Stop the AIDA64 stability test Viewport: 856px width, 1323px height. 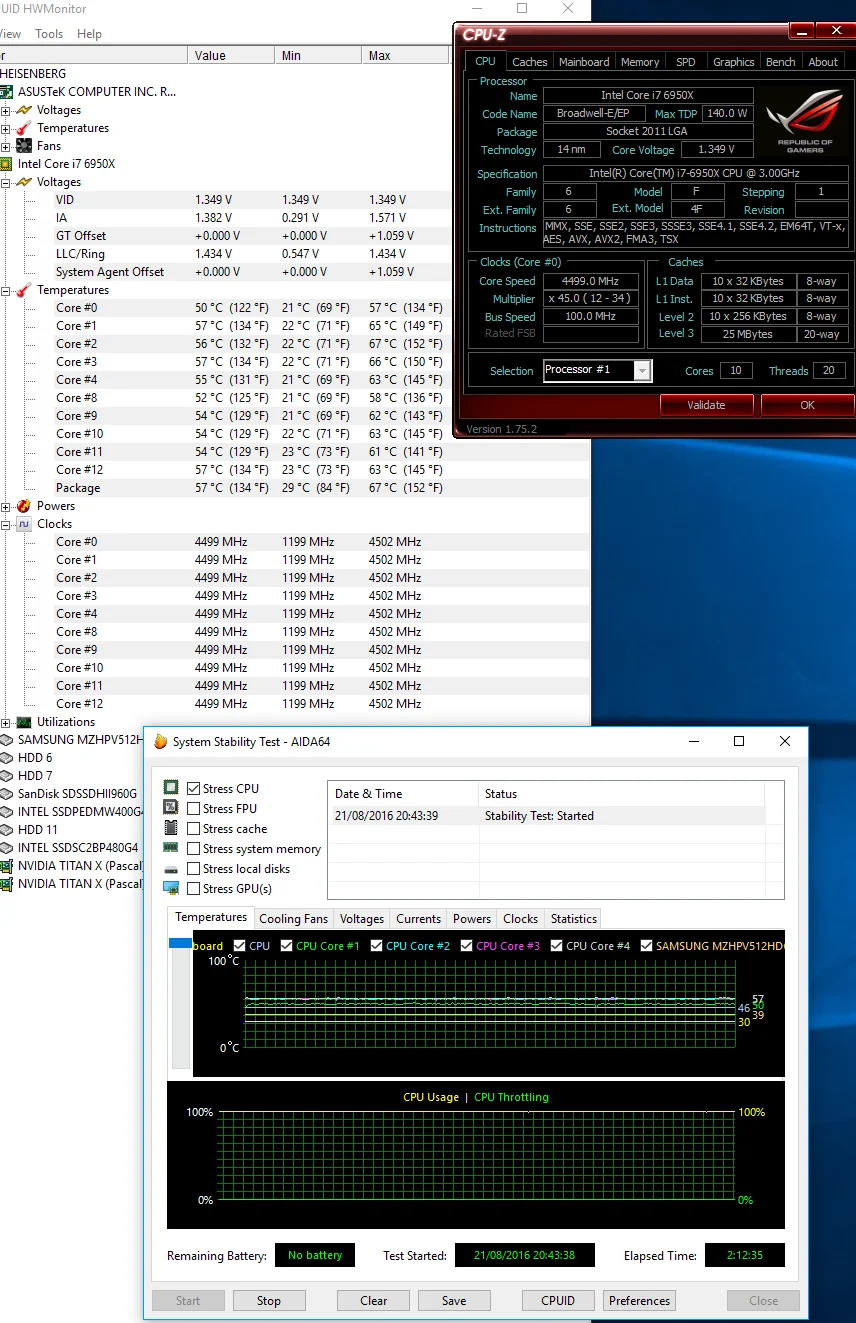269,1301
